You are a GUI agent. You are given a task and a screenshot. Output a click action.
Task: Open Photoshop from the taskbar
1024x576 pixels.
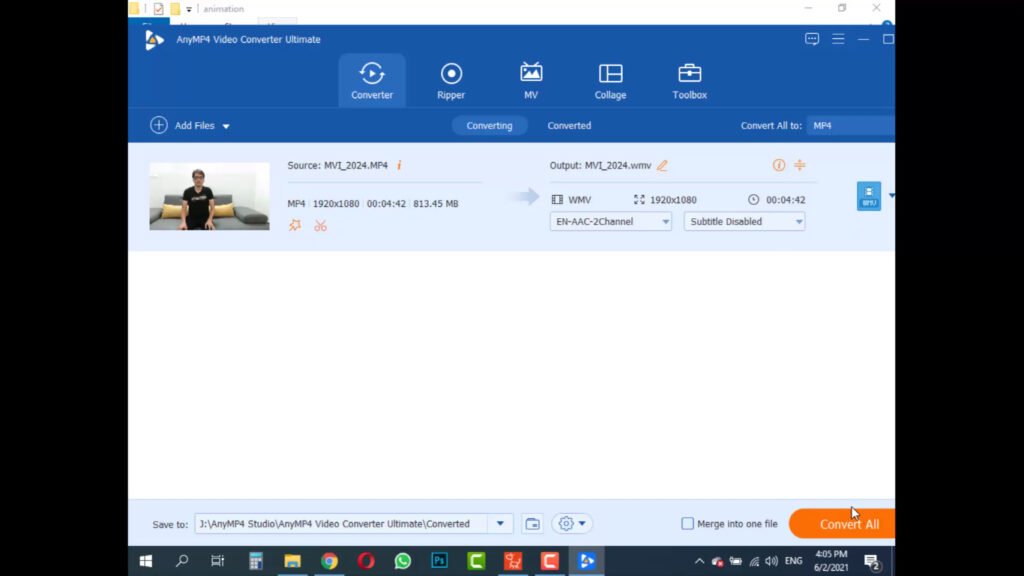pos(440,561)
